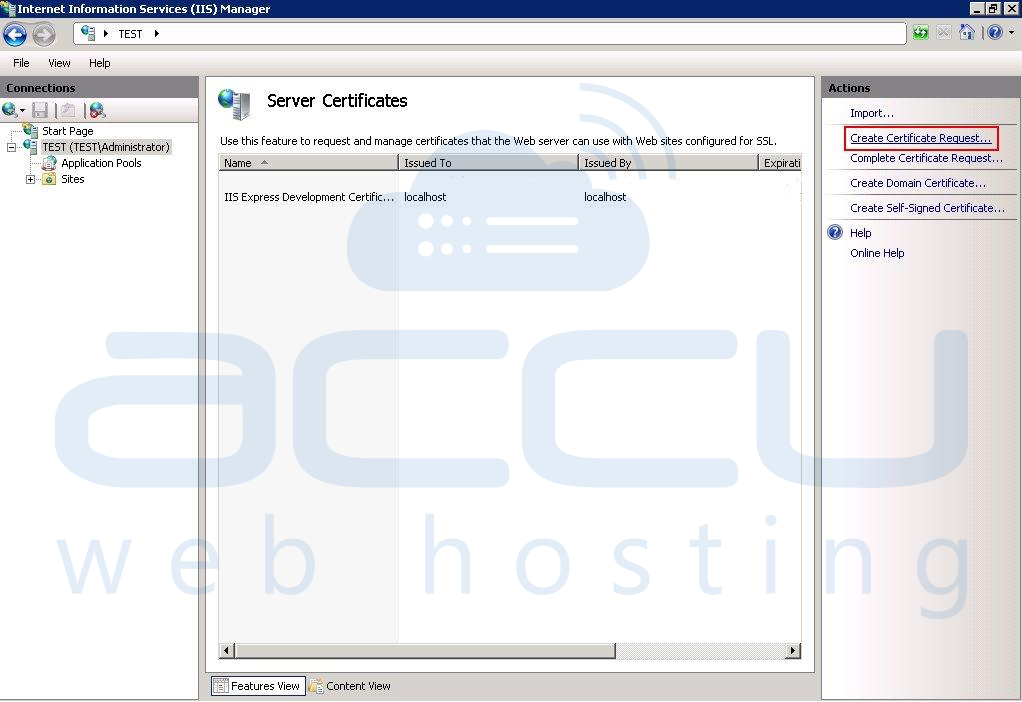Click Online Help link
This screenshot has height=702, width=1022.
877,254
